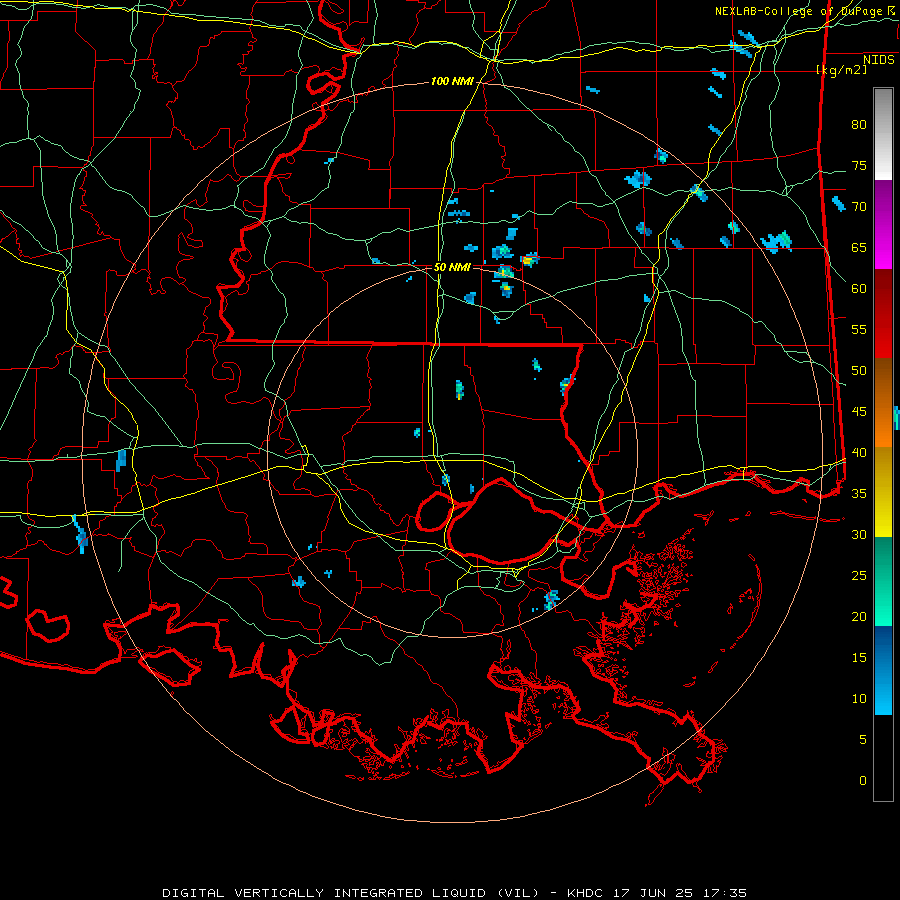This screenshot has width=900, height=900.
Task: Click the scale value 60
Action: coord(859,289)
